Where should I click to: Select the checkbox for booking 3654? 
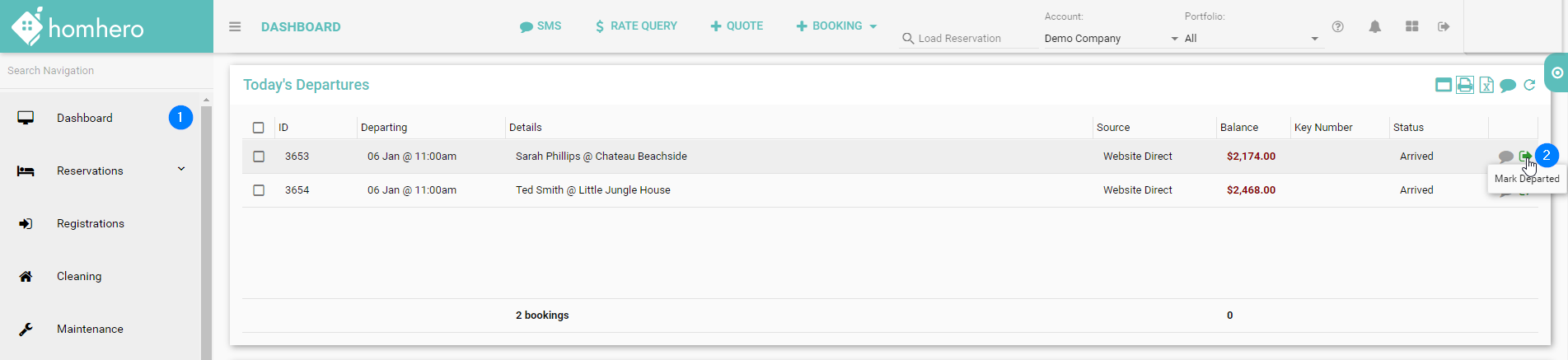pos(259,190)
